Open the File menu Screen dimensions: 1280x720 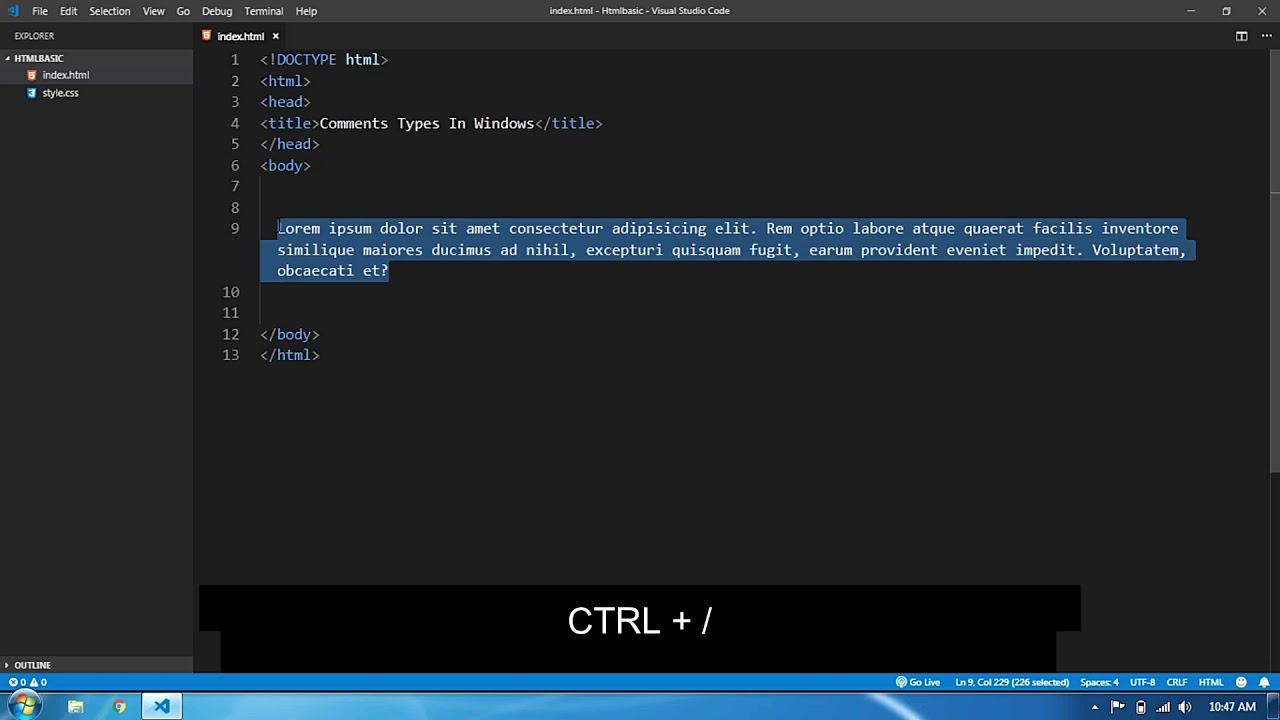(40, 11)
